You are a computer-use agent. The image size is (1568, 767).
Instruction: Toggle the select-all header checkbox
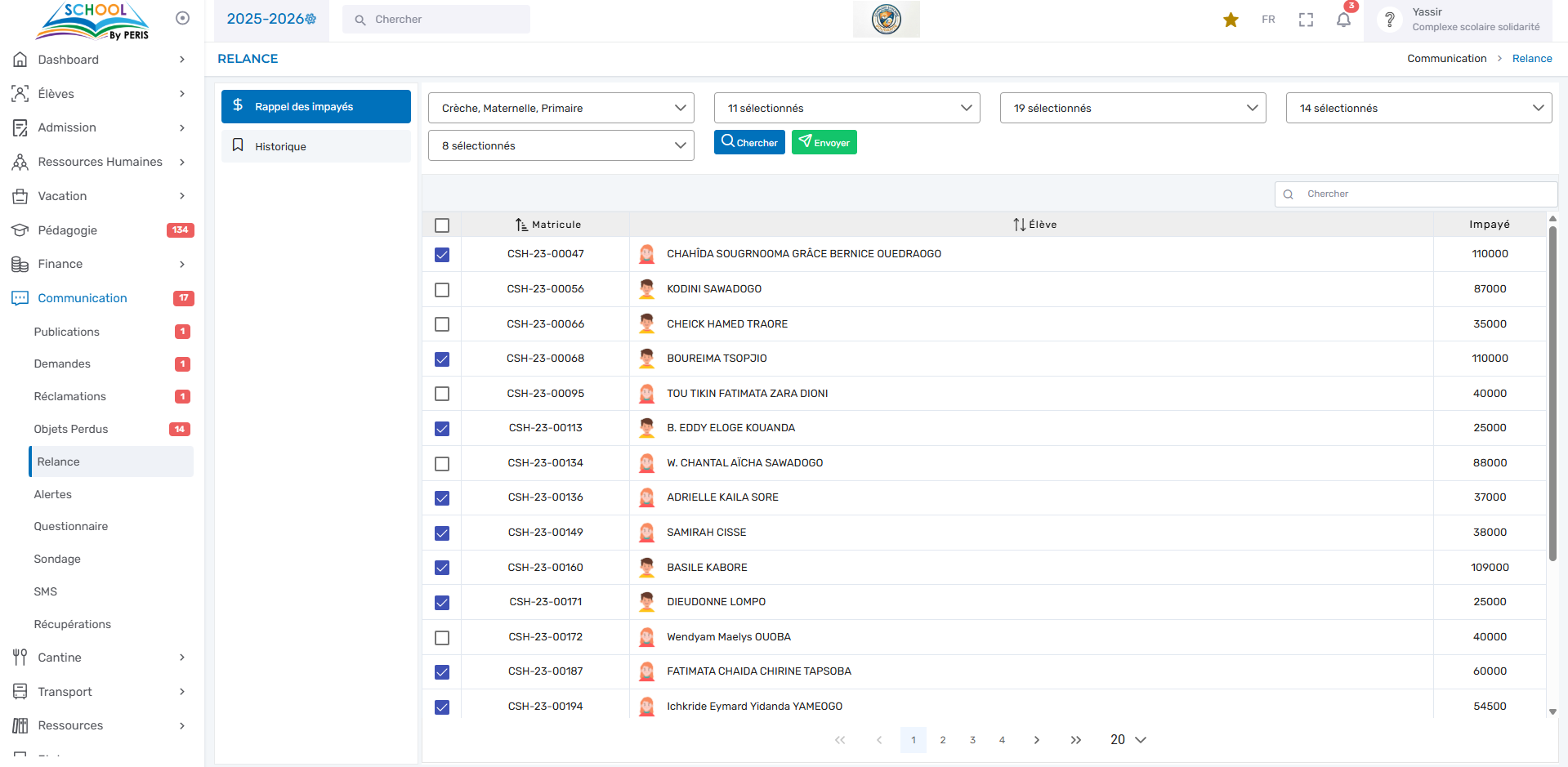pos(442,225)
